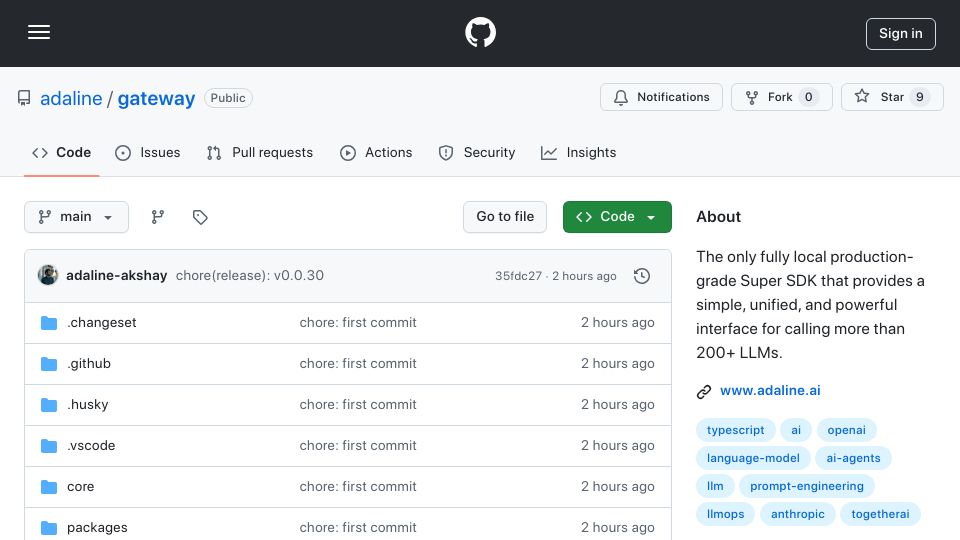The image size is (960, 540).
Task: Fork the gateway repository
Action: (x=781, y=97)
